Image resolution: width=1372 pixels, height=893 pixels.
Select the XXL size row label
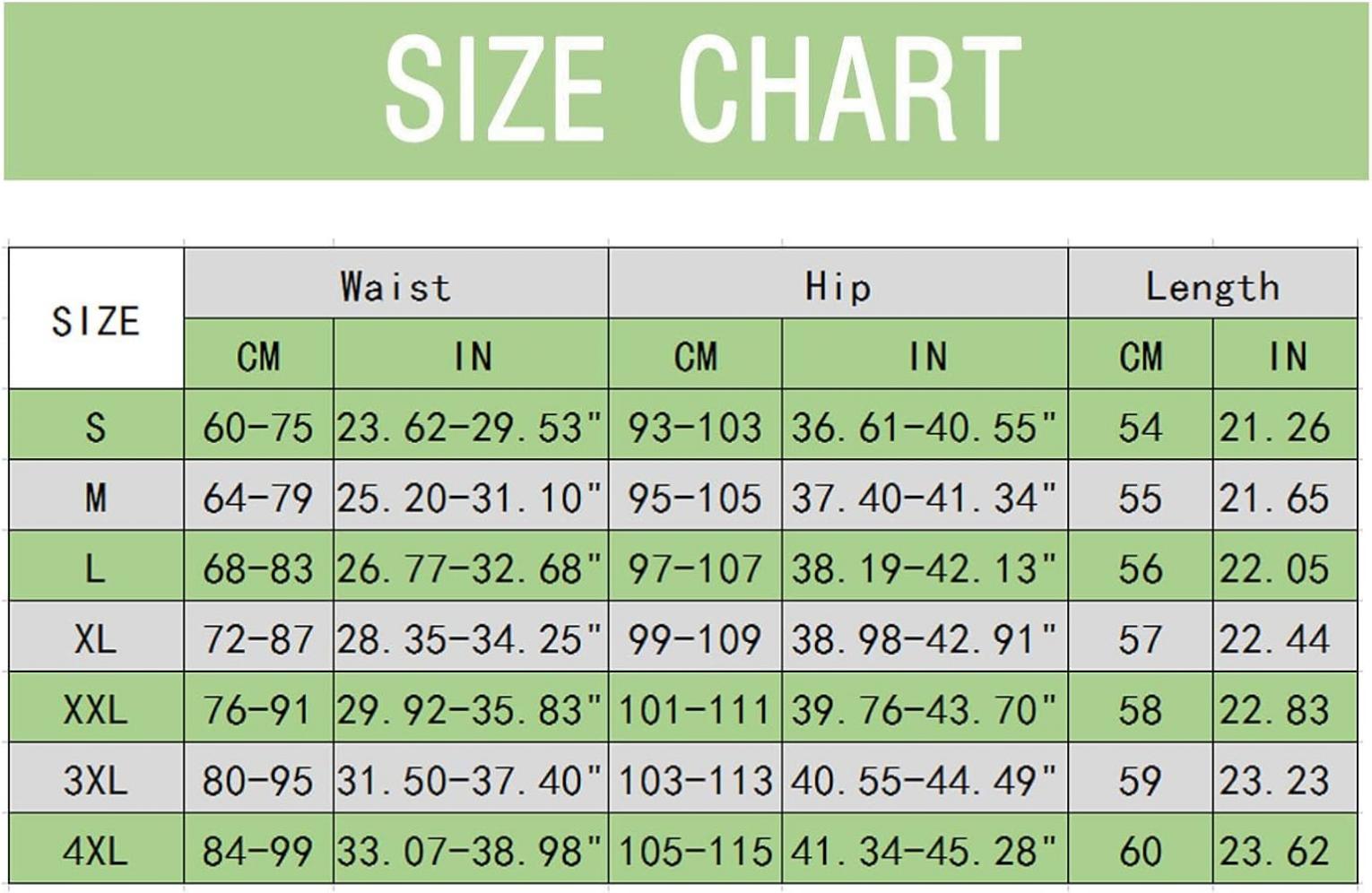(96, 707)
